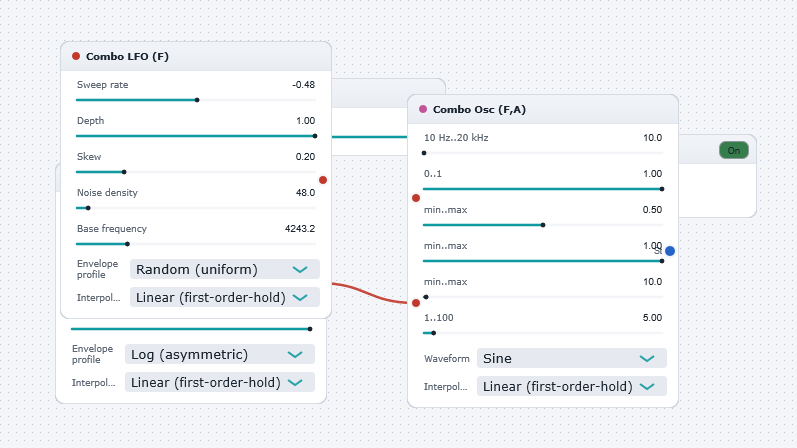797x448 pixels.
Task: Click the Noise density label
Action: point(107,193)
